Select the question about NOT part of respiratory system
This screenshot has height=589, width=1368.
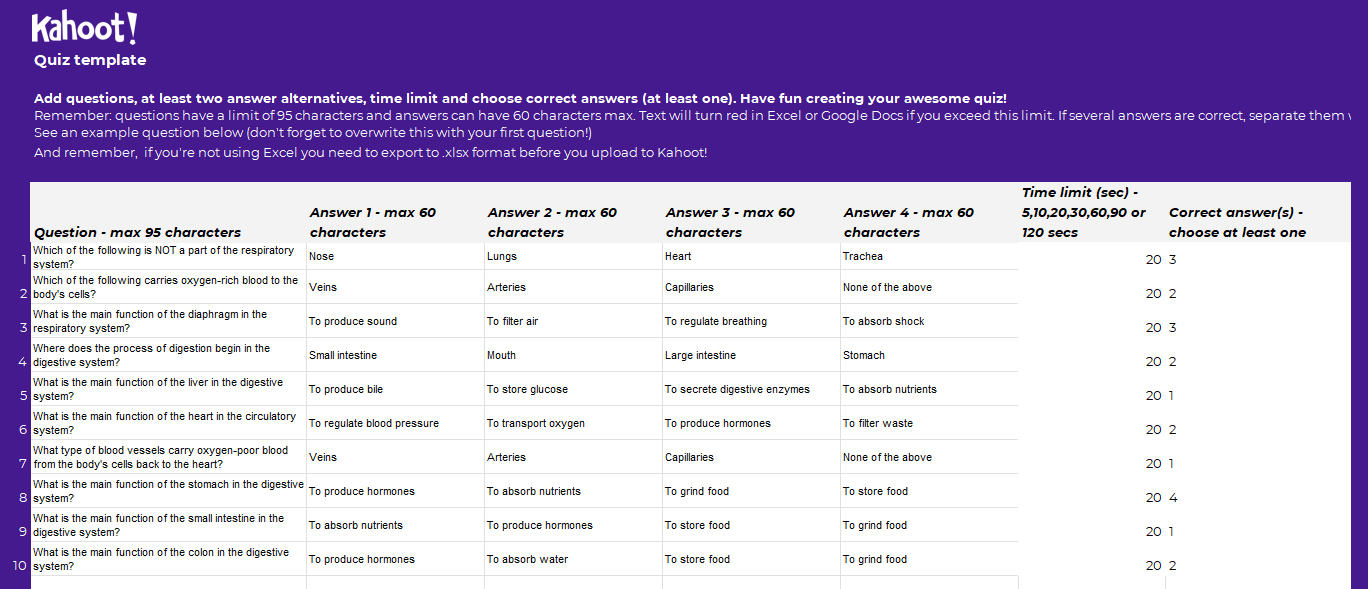(x=167, y=257)
